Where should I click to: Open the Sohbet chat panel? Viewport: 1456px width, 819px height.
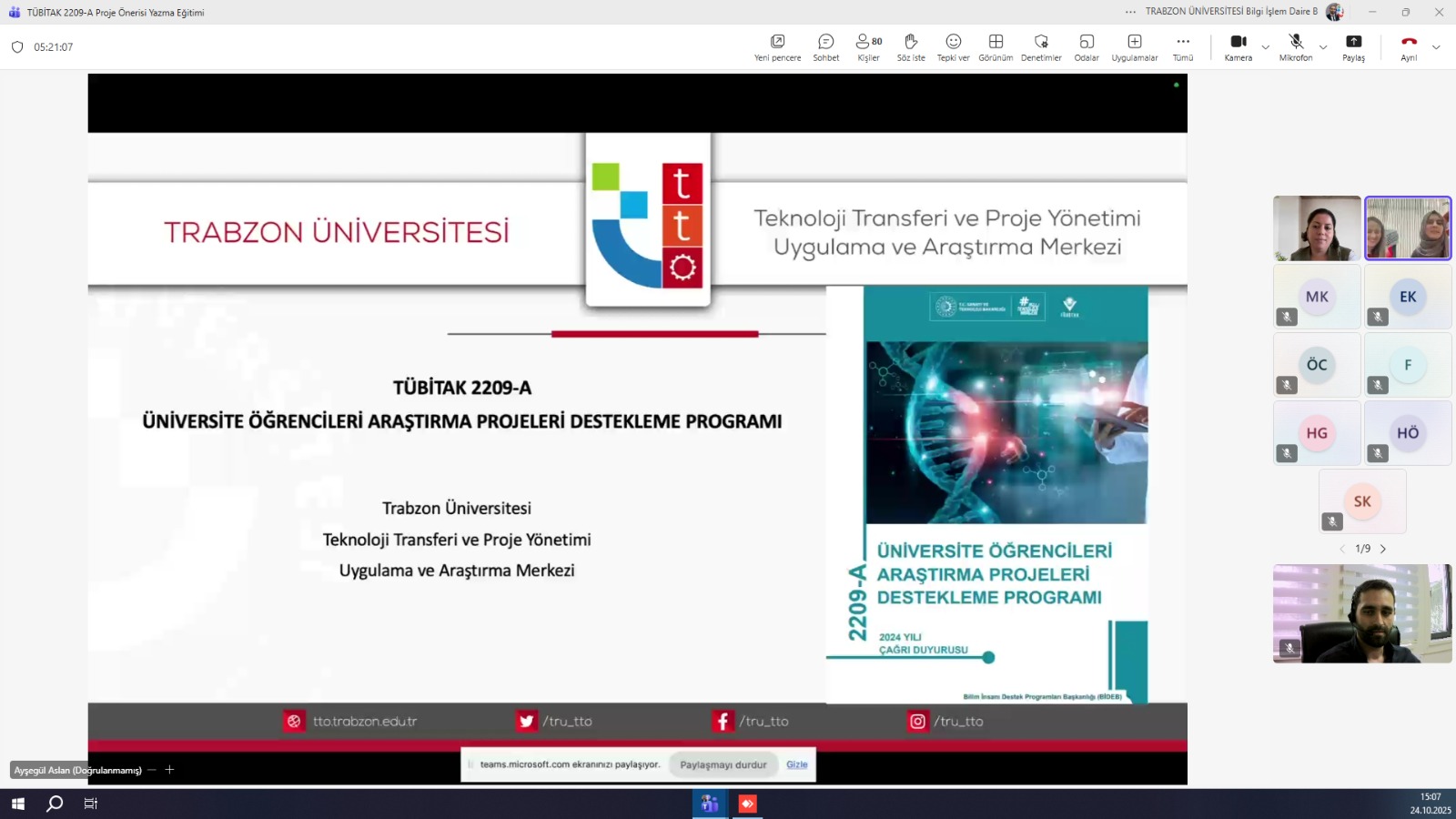point(825,47)
